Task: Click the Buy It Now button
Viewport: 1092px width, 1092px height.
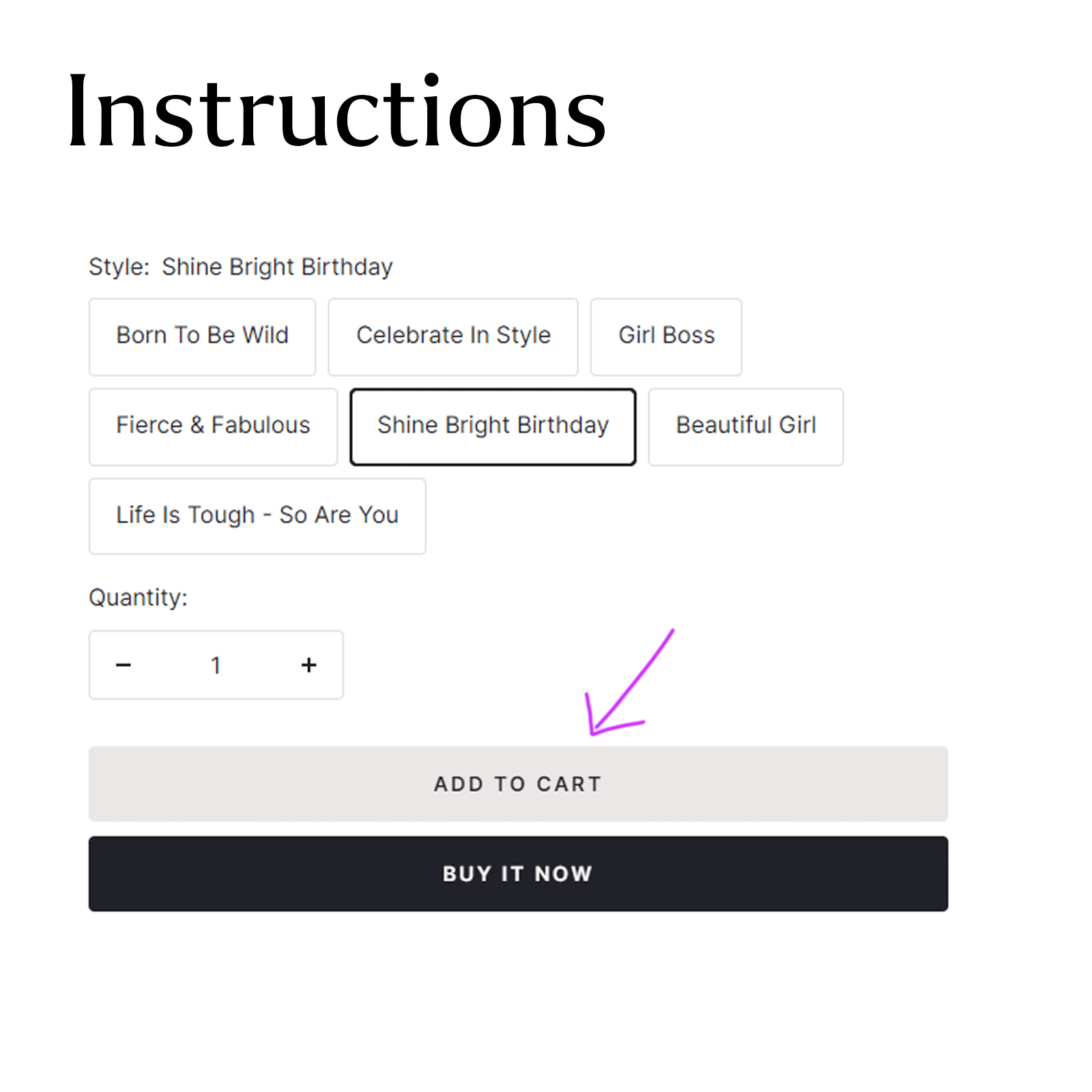Action: [x=518, y=874]
